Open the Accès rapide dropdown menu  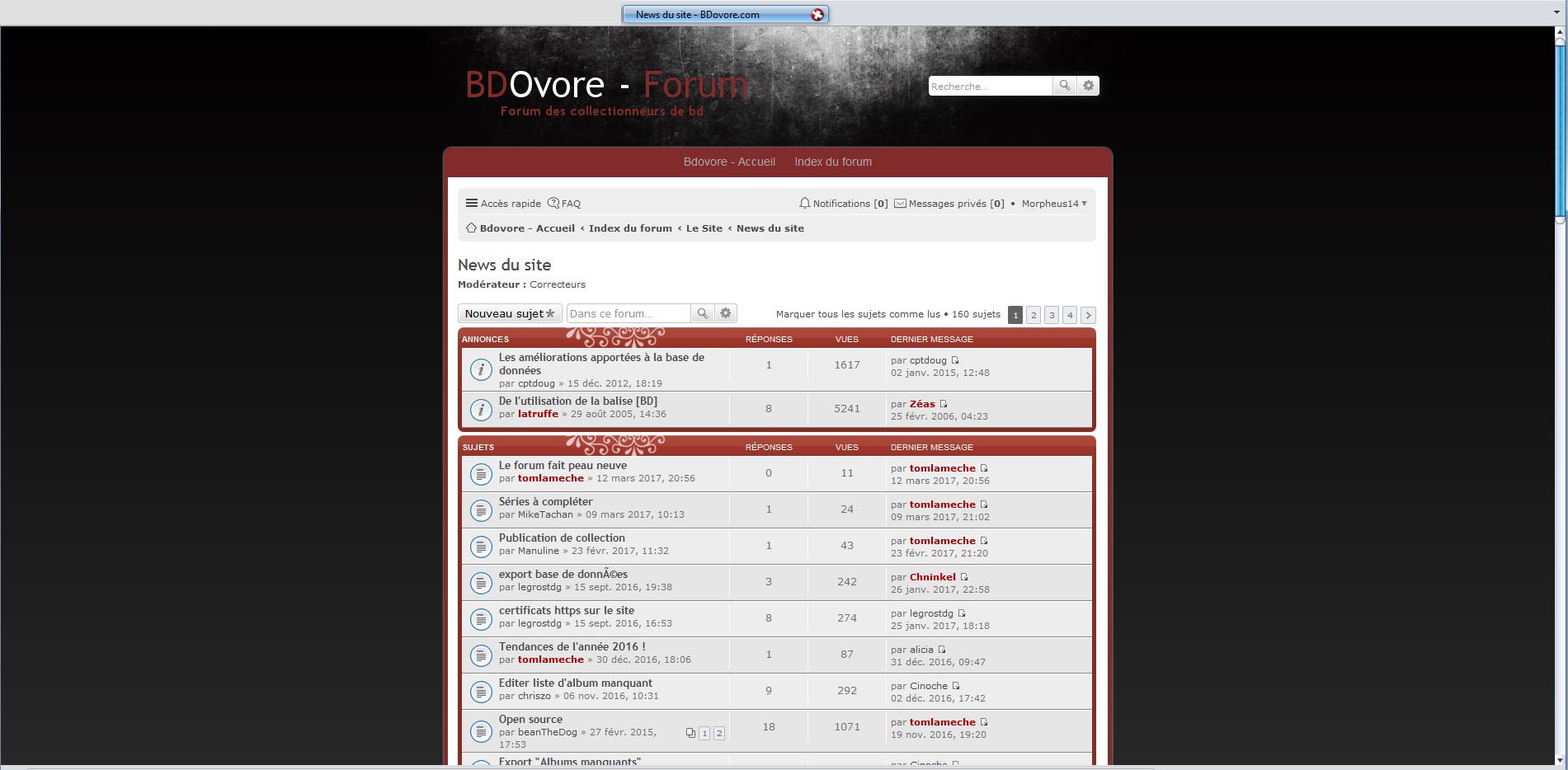coord(503,204)
